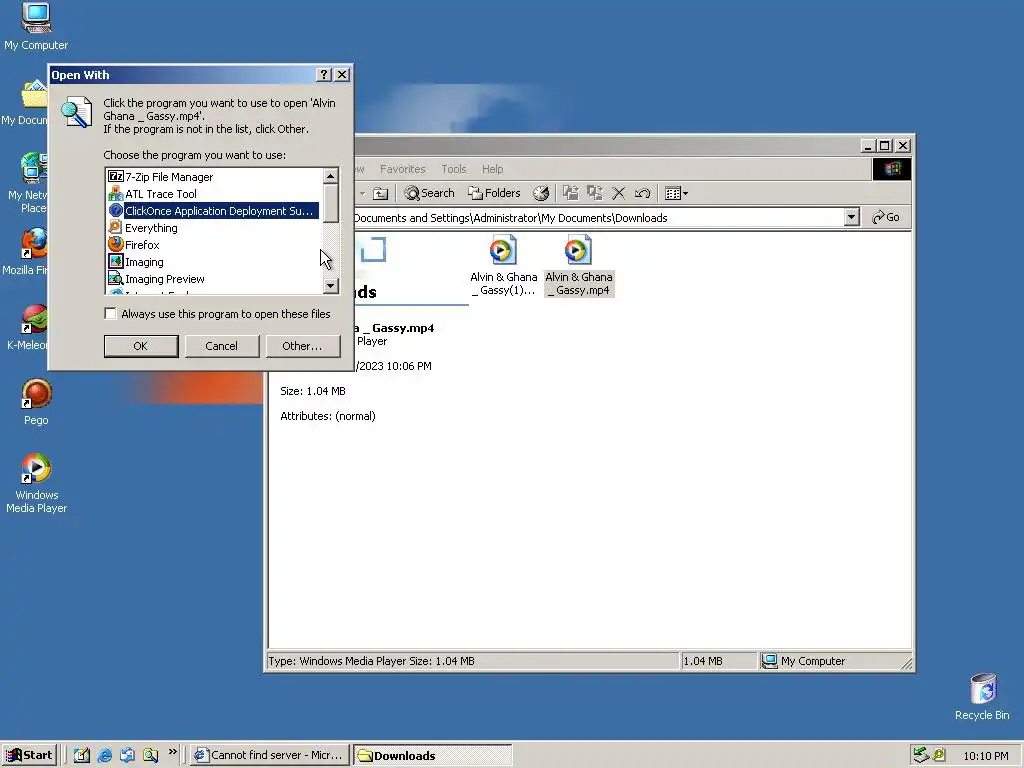Select Windows Media Player desktop shortcut
The image size is (1024, 768).
pyautogui.click(x=36, y=483)
